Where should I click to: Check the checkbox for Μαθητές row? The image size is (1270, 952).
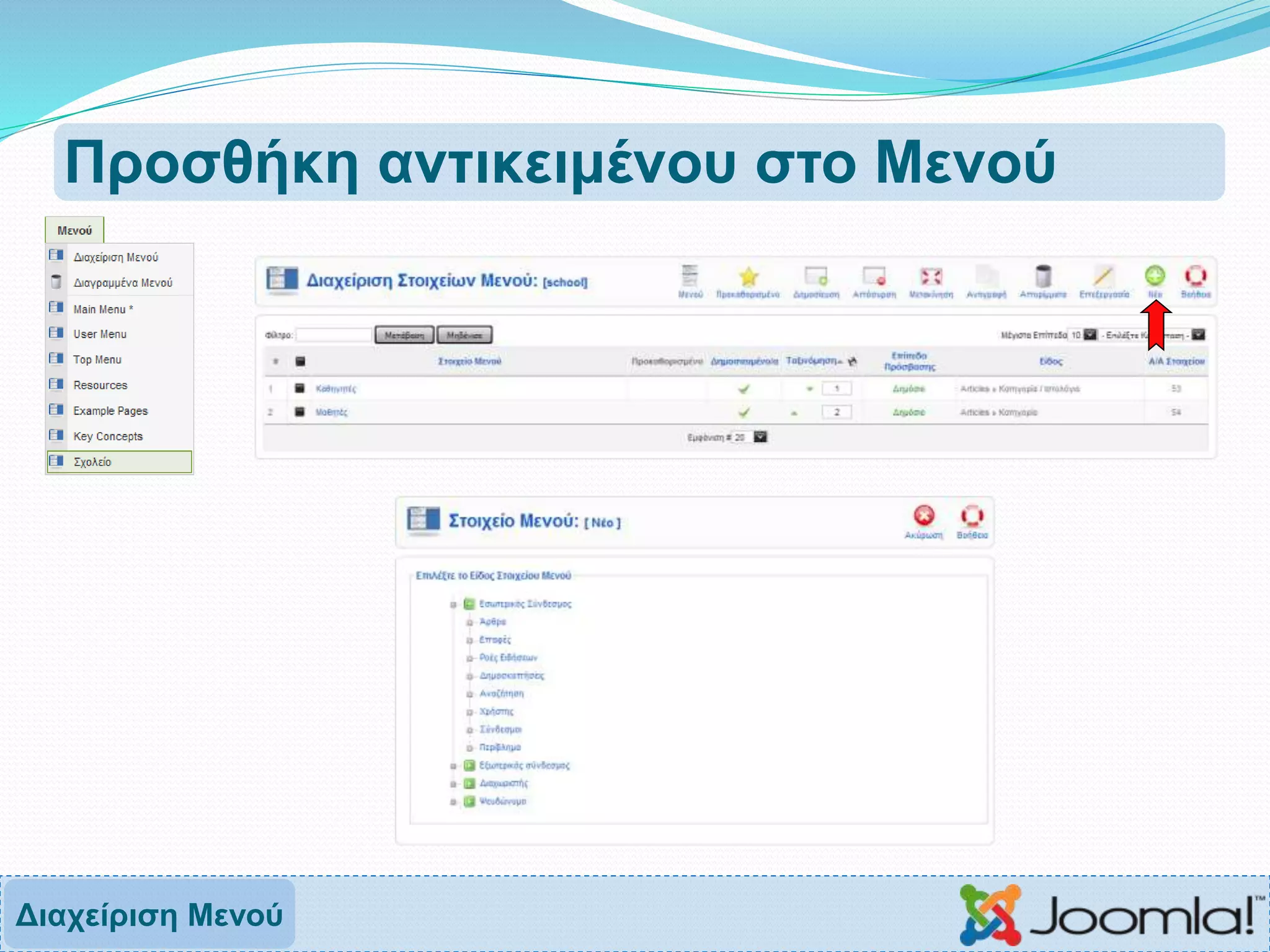[x=300, y=412]
